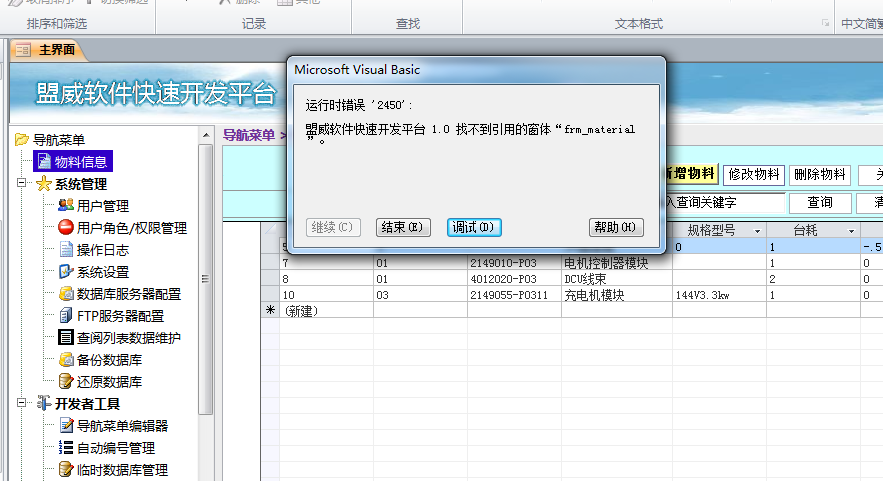Click cell DCU线束

point(617,279)
